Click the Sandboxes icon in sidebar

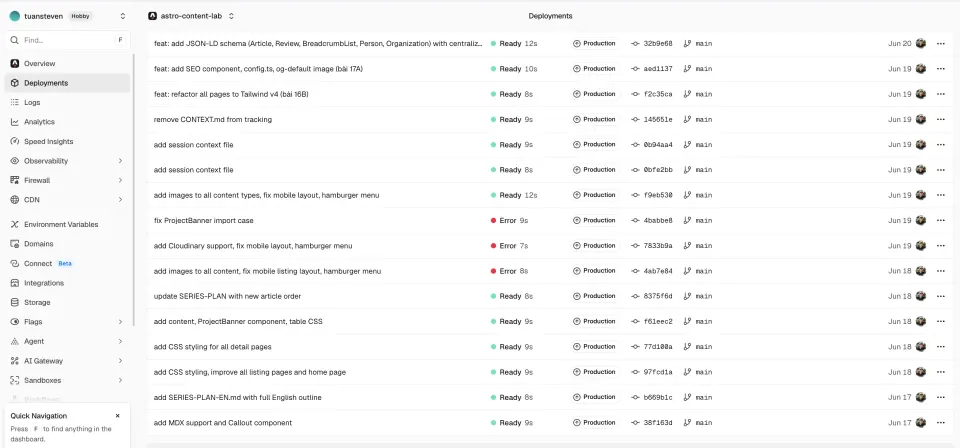pos(15,380)
